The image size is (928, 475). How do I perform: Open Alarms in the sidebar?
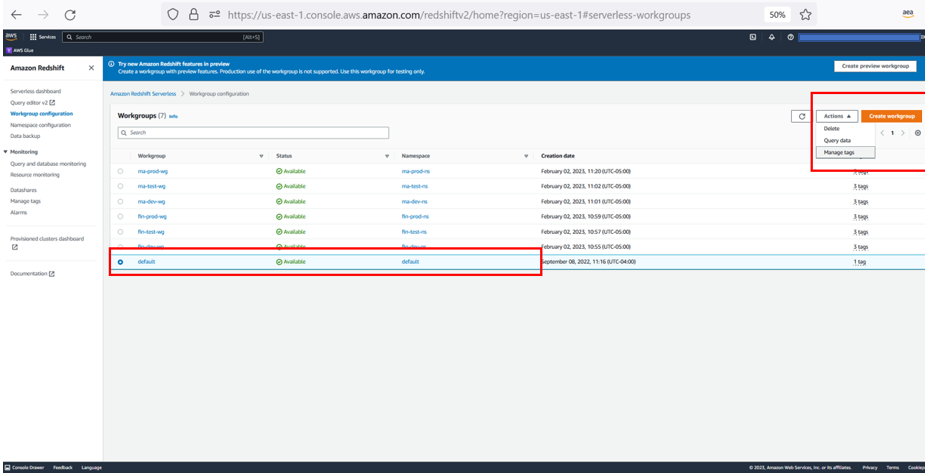(19, 212)
